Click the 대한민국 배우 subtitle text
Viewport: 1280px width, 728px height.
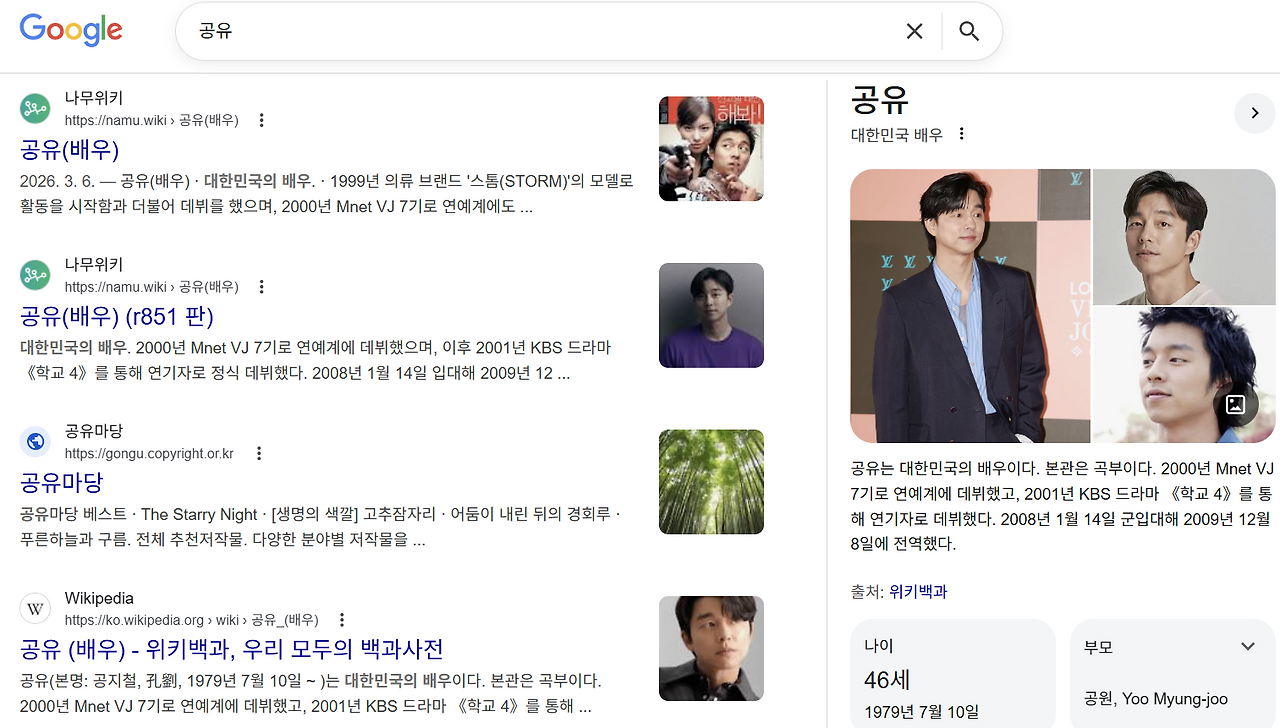coord(897,134)
